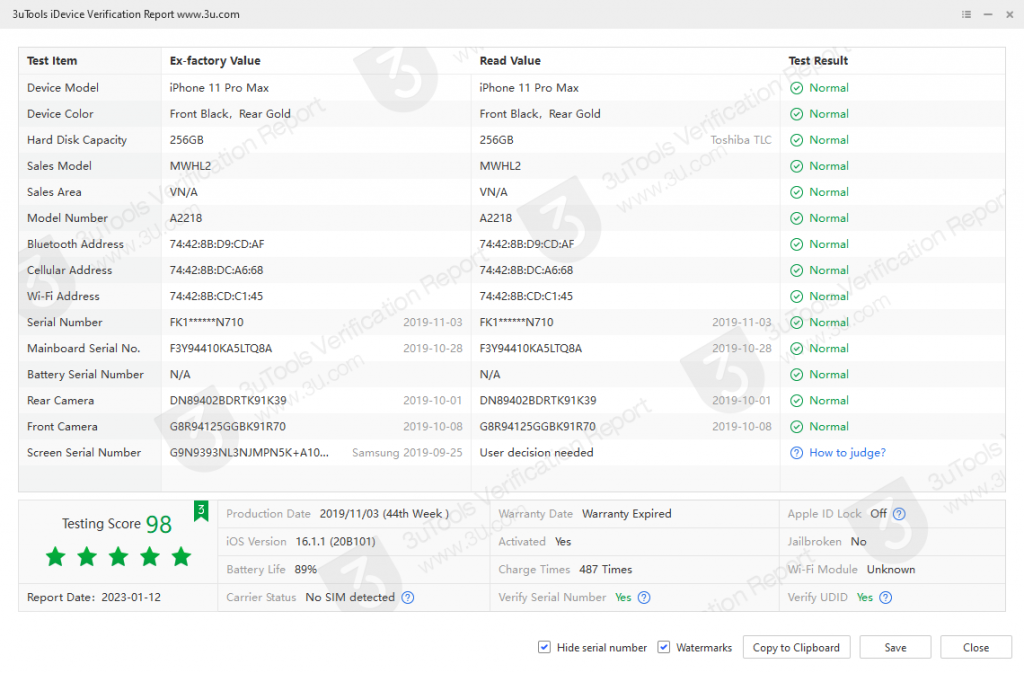Click the Samsung 2019-09-25 screen date
1024x673 pixels.
pos(407,452)
